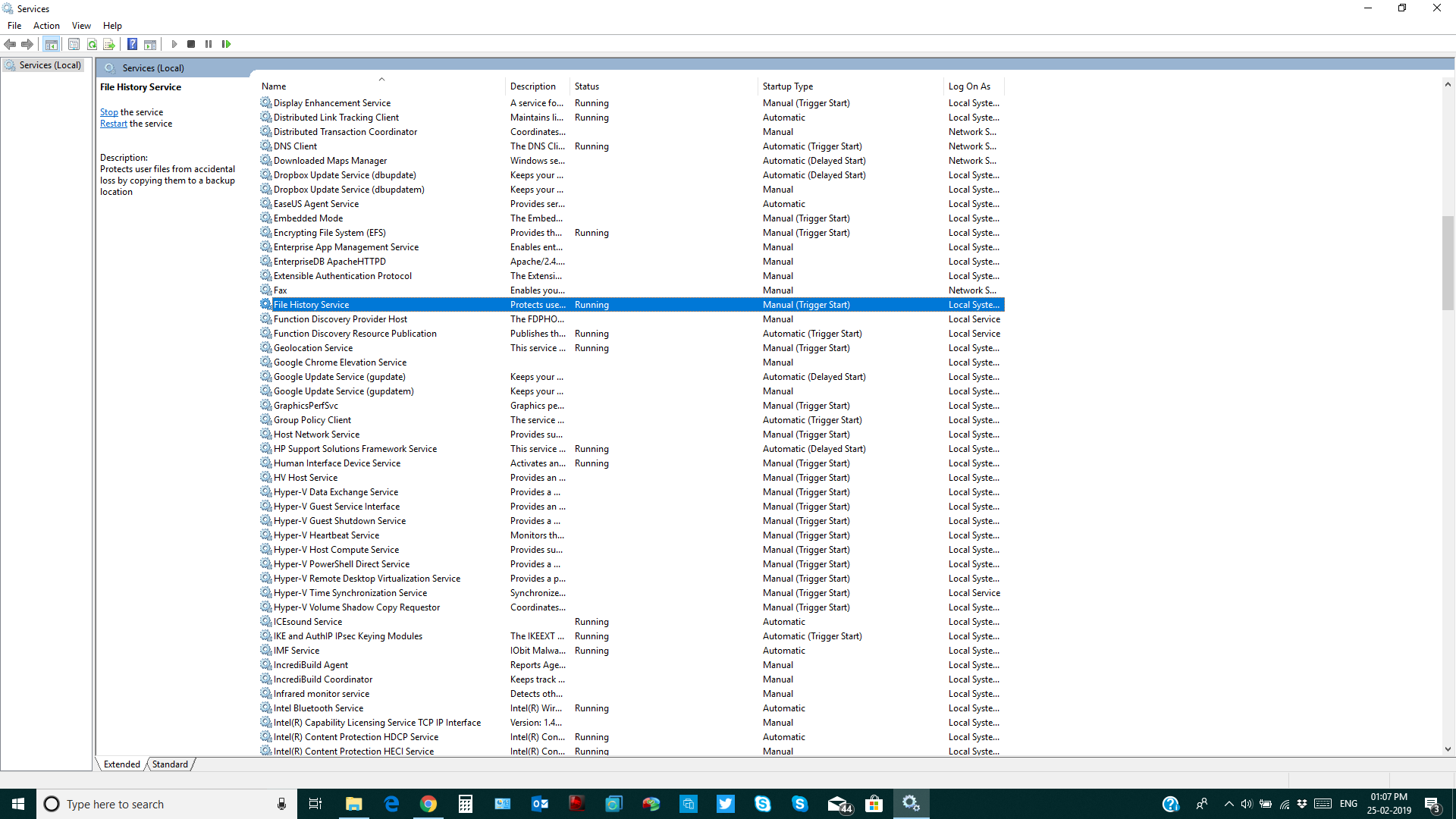This screenshot has width=1456, height=819.
Task: Click the scroll up arrow of list
Action: 1448,84
